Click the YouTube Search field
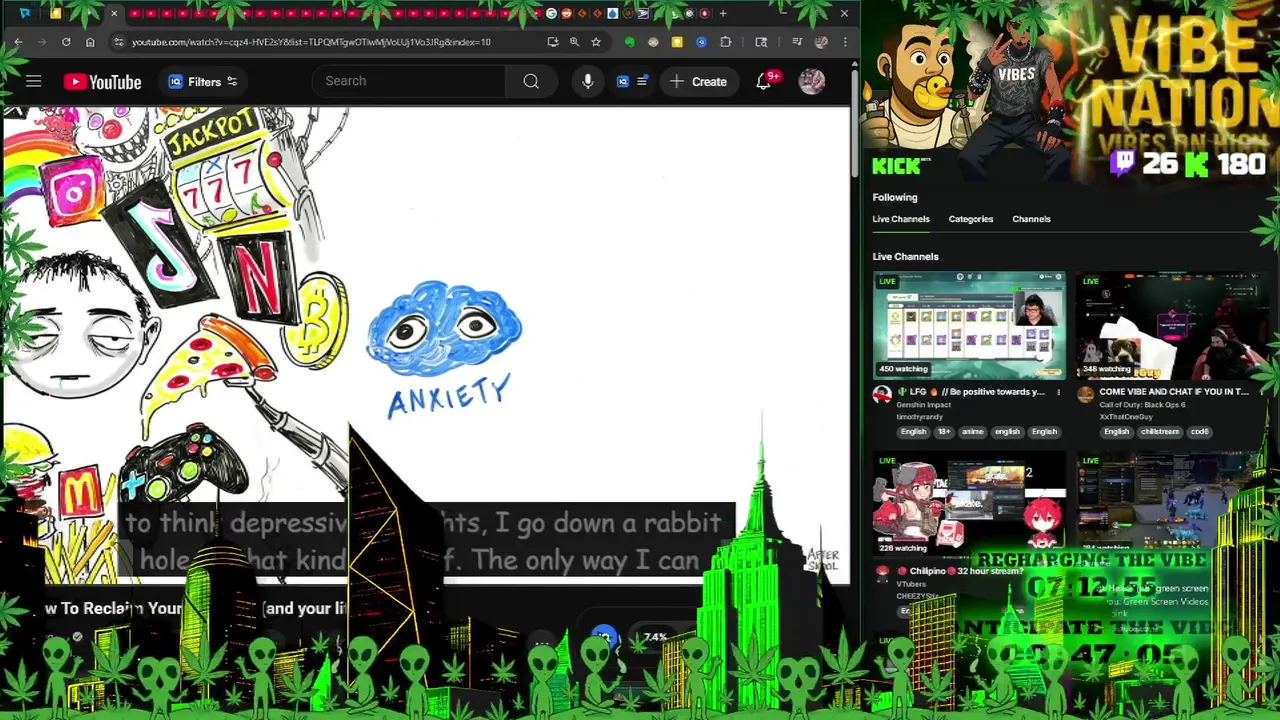The image size is (1280, 720). coord(408,81)
